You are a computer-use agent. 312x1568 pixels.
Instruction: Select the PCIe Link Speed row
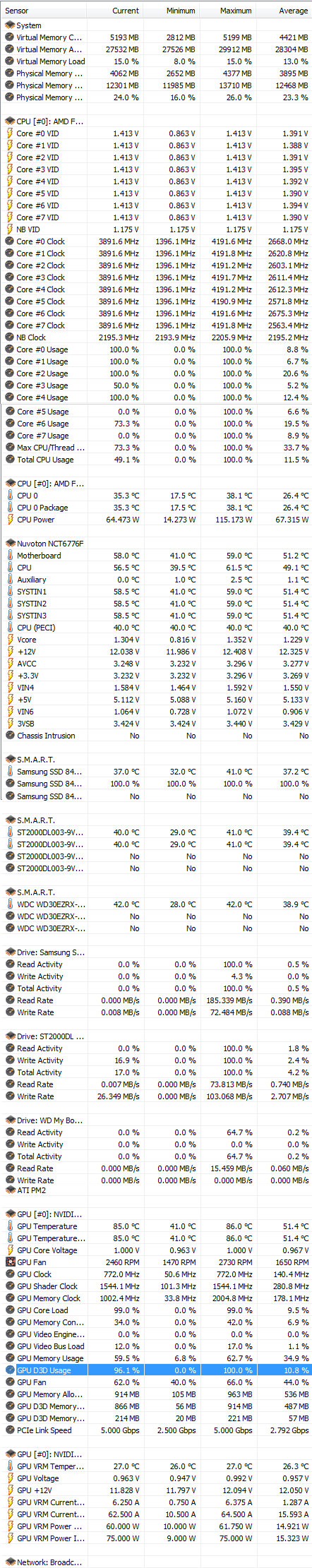[156, 1430]
